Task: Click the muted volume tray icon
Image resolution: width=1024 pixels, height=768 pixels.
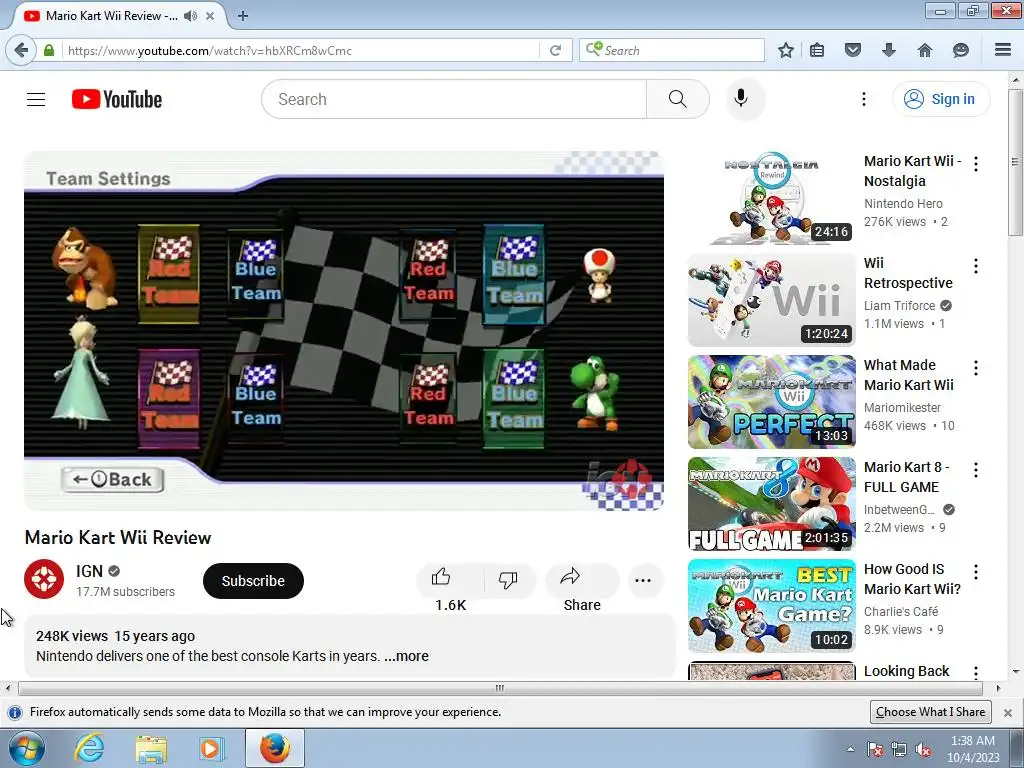Action: coord(923,750)
